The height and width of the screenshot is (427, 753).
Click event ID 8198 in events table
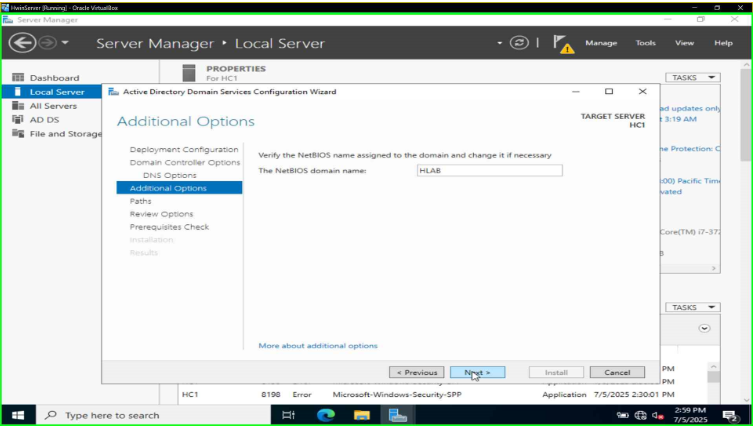click(271, 394)
